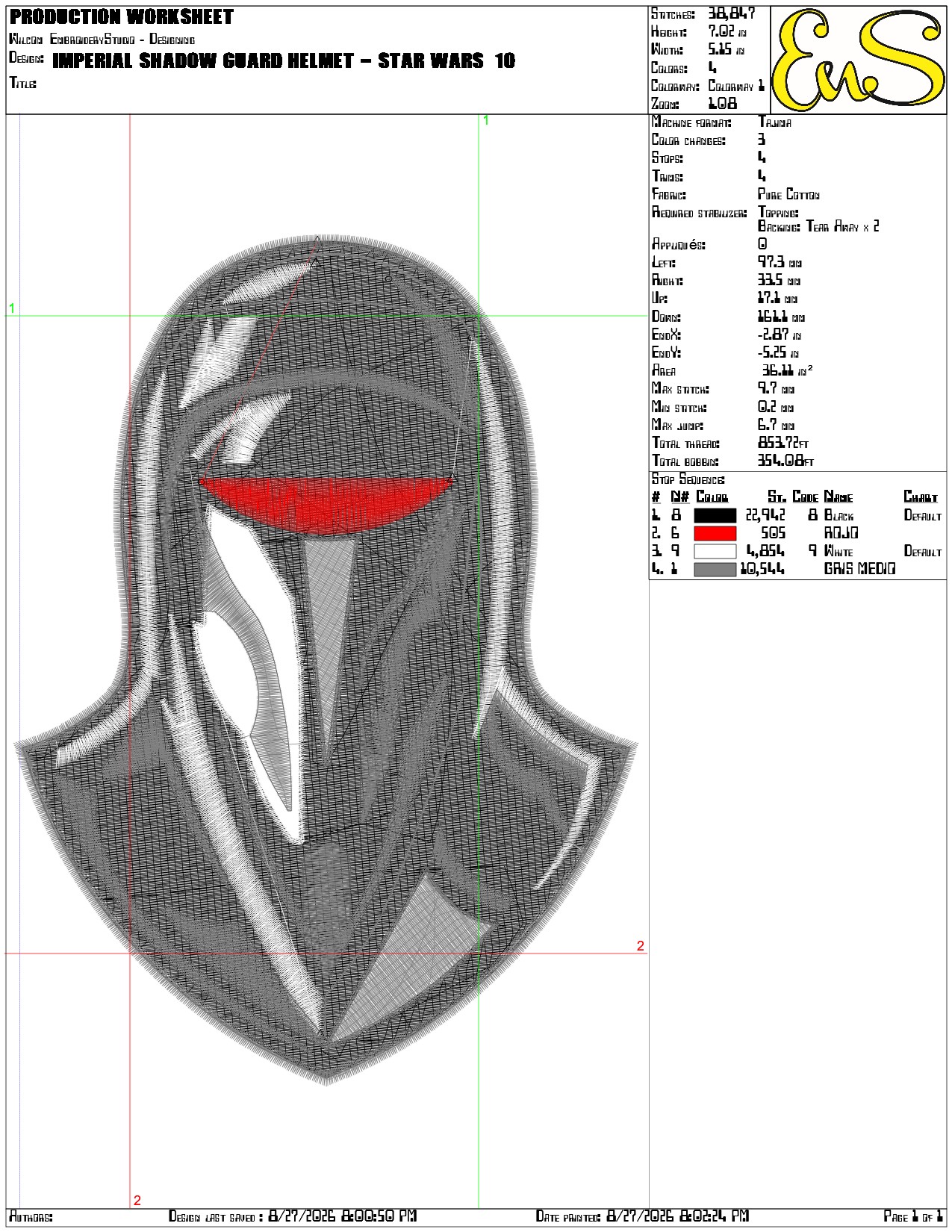Click the Backing Tear Away x 2 text
952x1232 pixels.
coord(818,226)
